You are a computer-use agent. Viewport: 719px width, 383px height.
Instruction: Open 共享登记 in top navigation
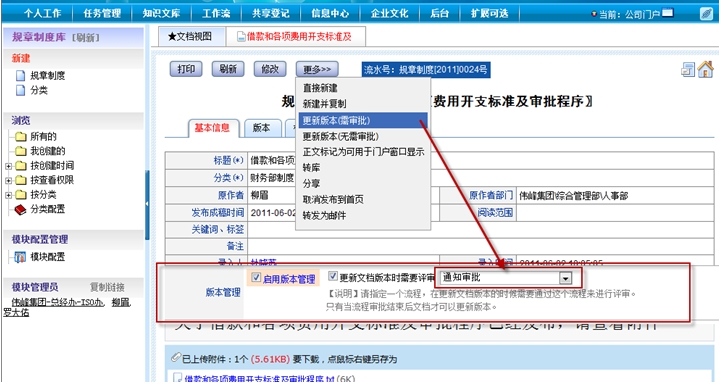(271, 13)
